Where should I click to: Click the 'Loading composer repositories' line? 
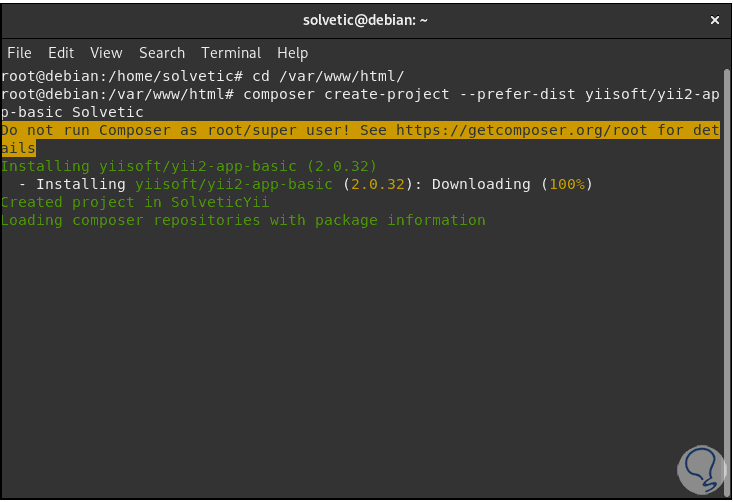(x=243, y=220)
